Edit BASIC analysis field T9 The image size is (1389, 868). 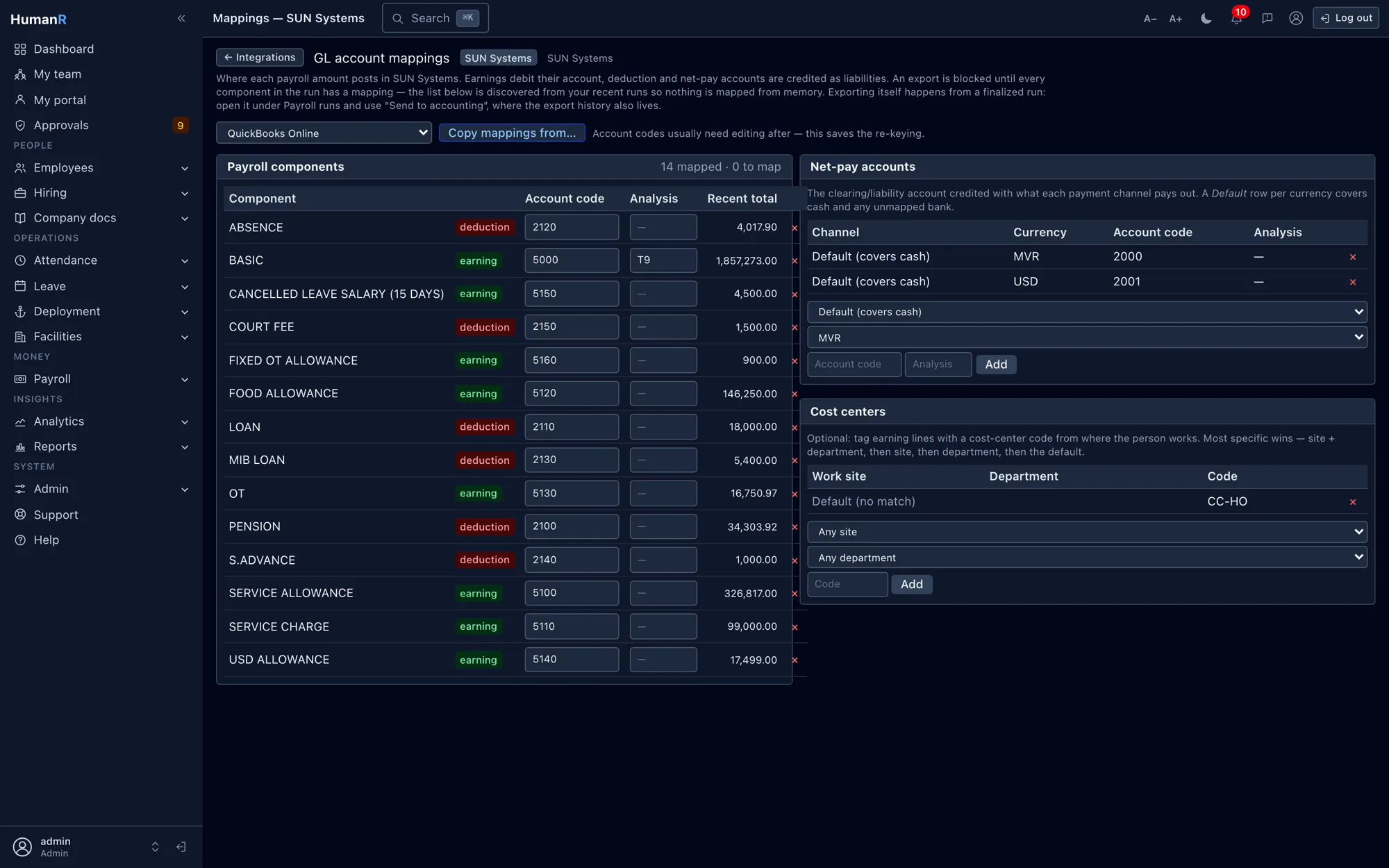(663, 260)
